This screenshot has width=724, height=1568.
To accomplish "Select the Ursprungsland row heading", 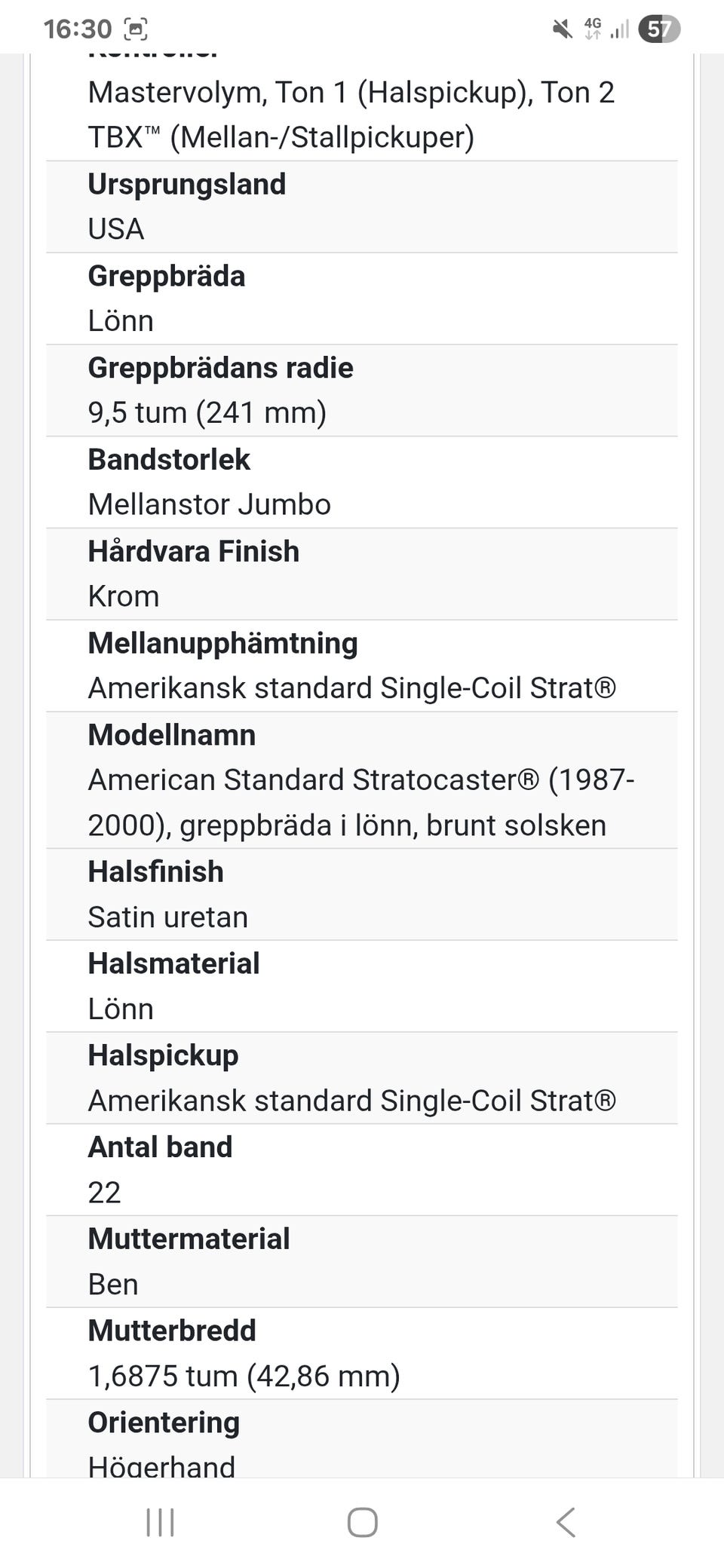I will click(x=186, y=185).
